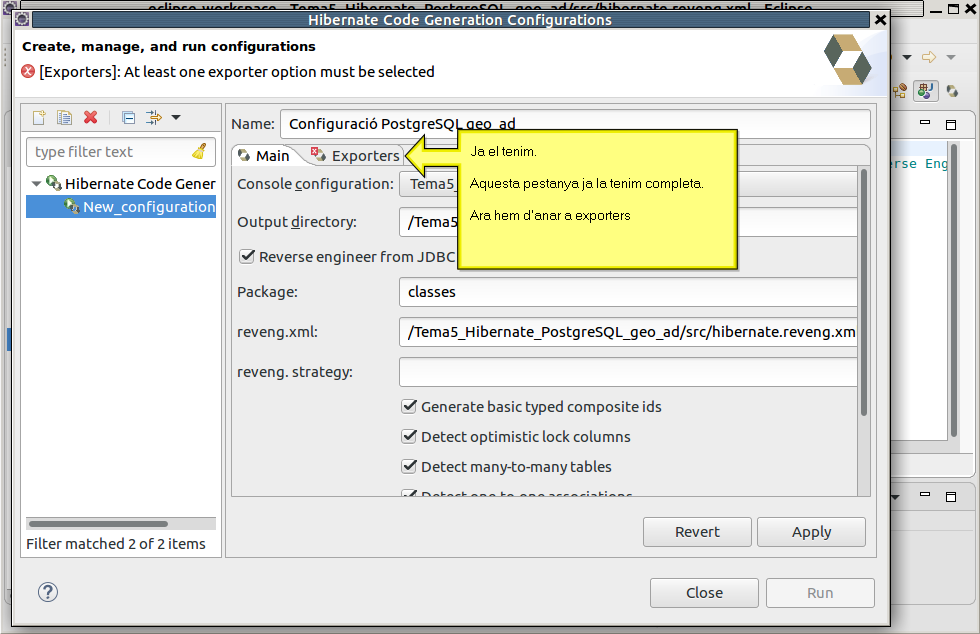
Task: Click the error message about exporter option
Action: [237, 72]
